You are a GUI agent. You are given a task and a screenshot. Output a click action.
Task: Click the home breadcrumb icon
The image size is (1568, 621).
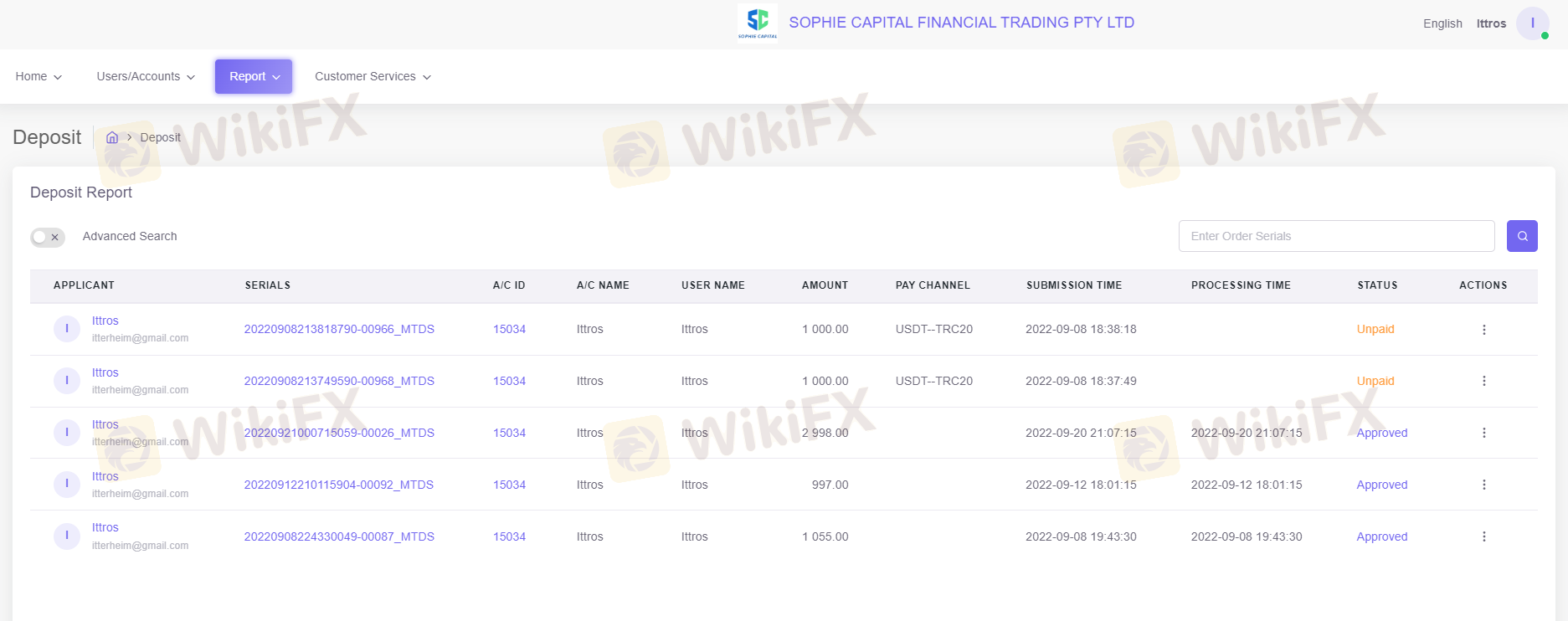click(112, 137)
